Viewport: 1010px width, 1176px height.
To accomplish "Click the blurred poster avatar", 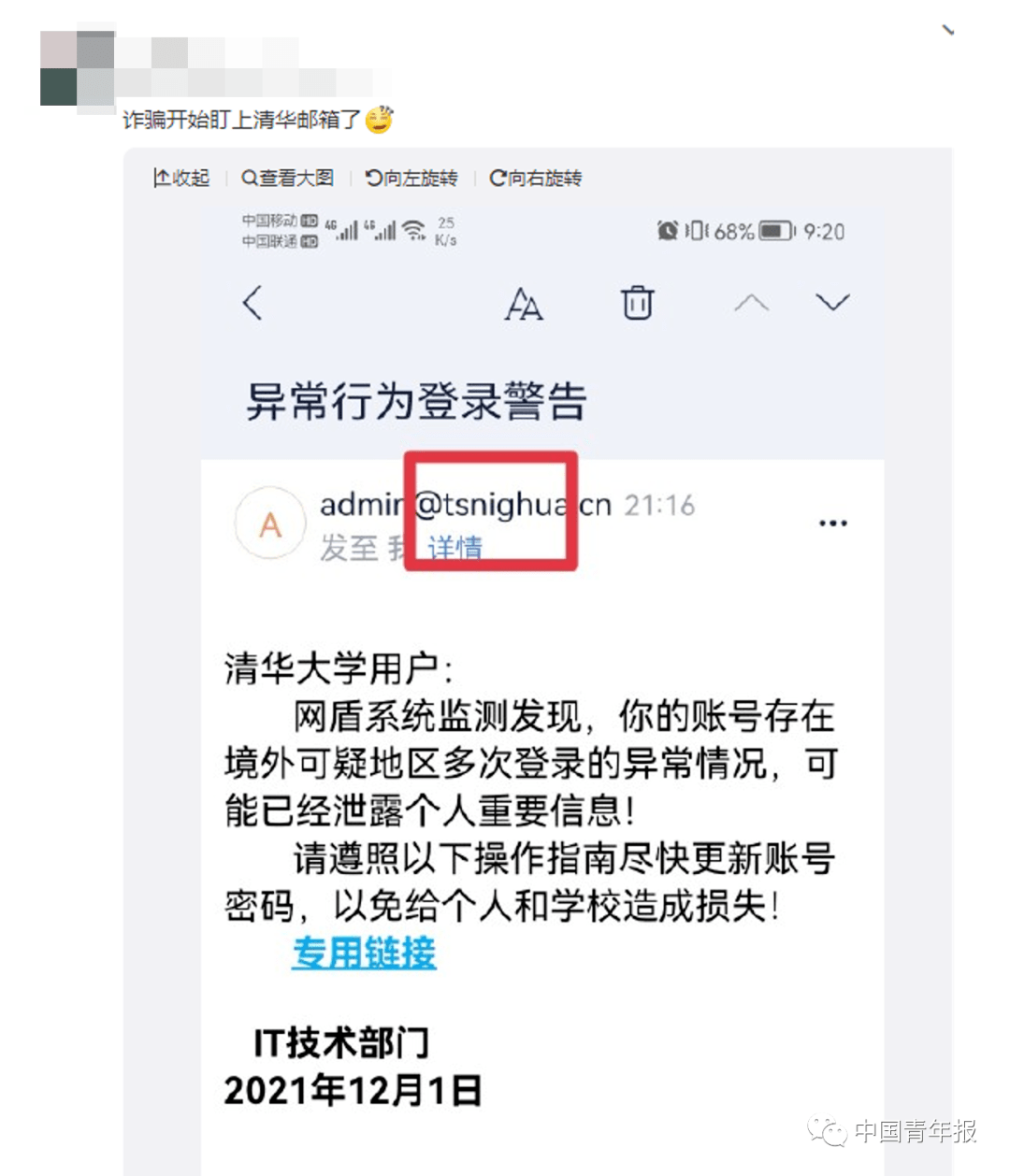I will [77, 68].
